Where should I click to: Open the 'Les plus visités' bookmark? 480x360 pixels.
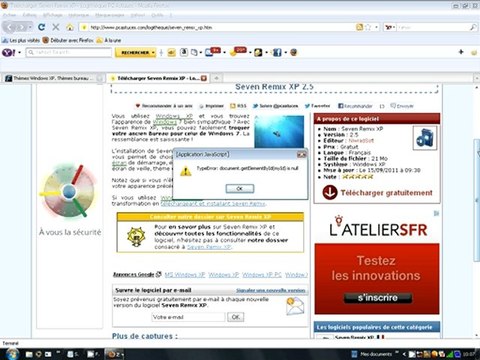coord(21,40)
